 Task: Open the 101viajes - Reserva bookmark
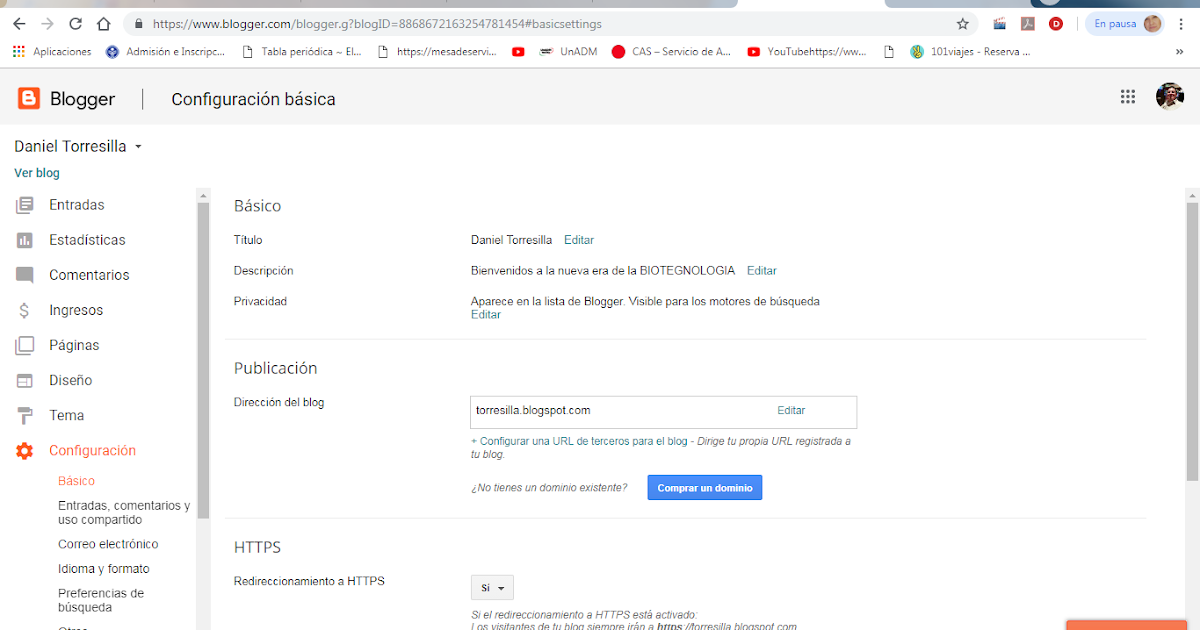[970, 51]
